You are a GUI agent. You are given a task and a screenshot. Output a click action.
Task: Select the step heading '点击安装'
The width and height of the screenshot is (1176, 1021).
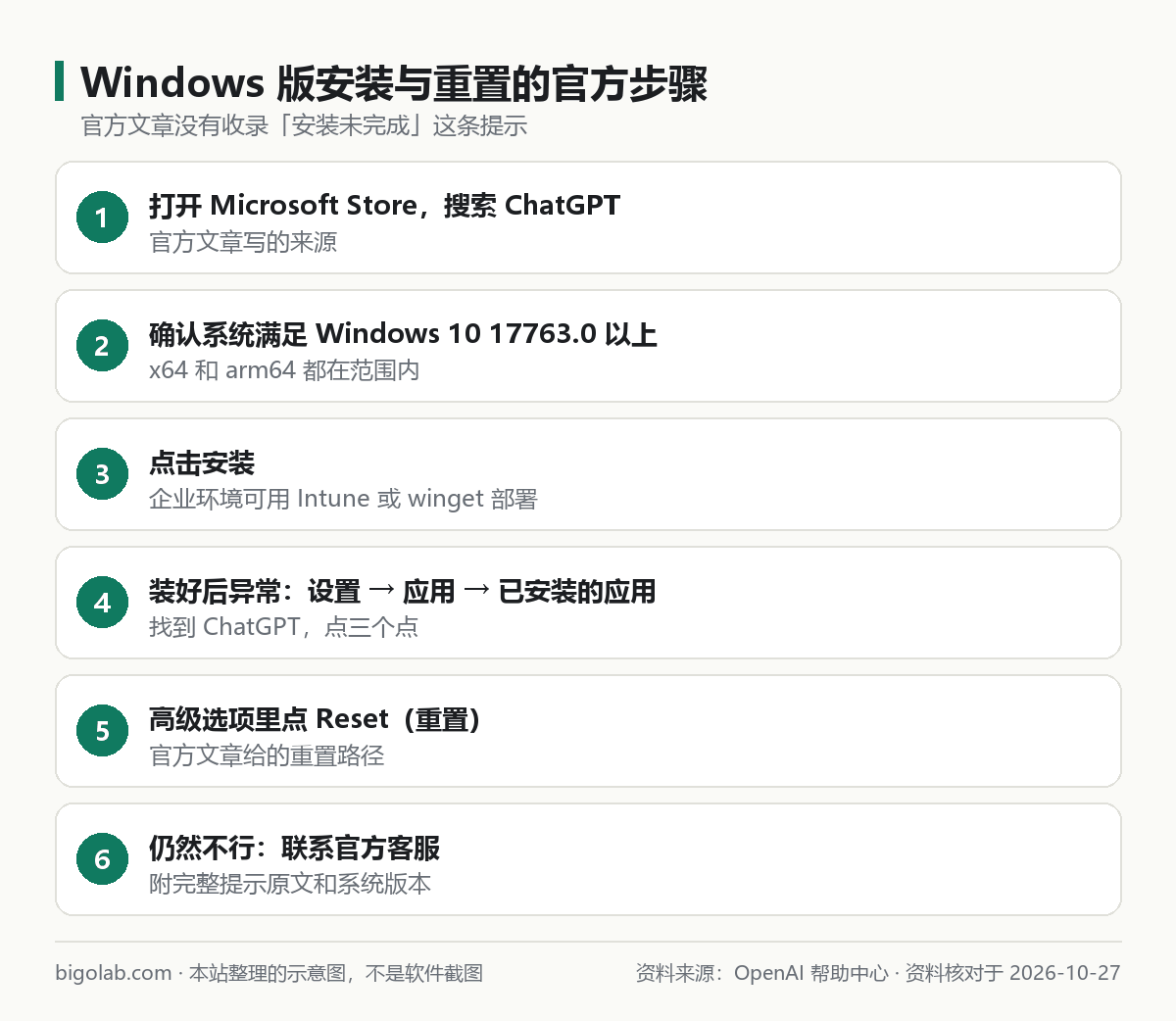[x=202, y=462]
